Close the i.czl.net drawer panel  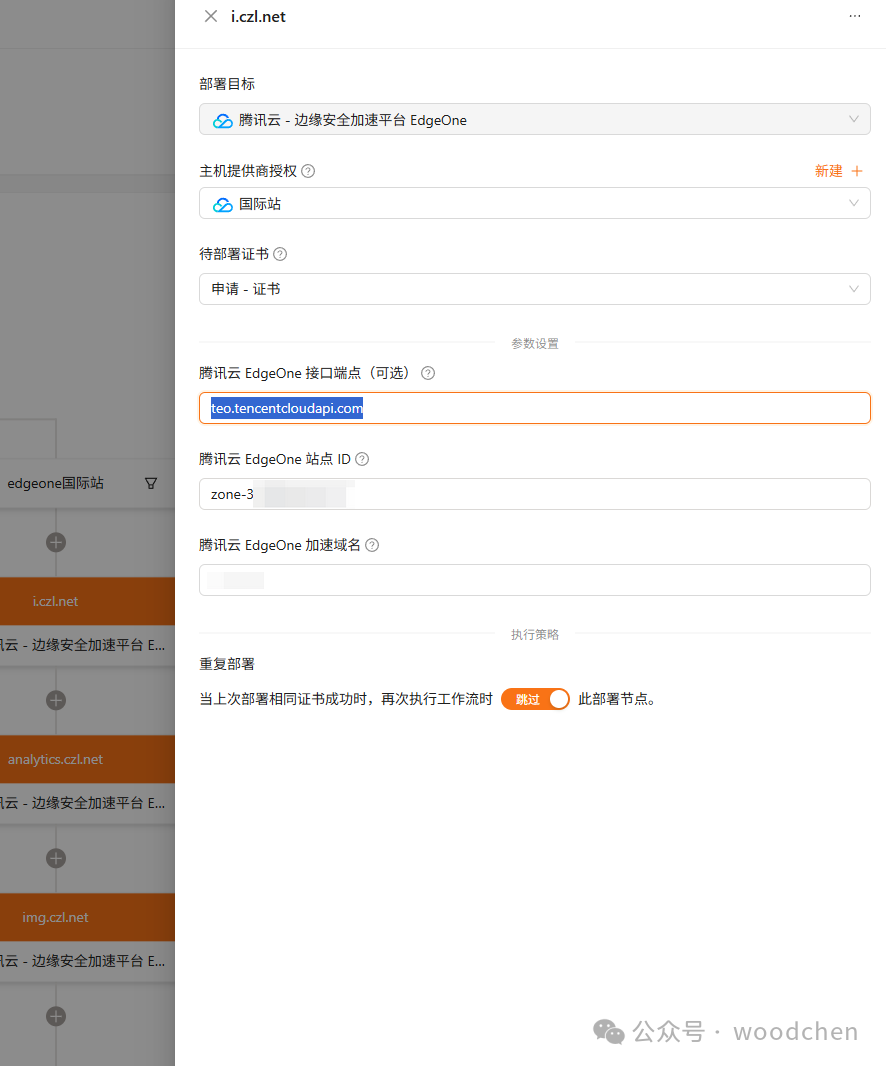coord(210,16)
